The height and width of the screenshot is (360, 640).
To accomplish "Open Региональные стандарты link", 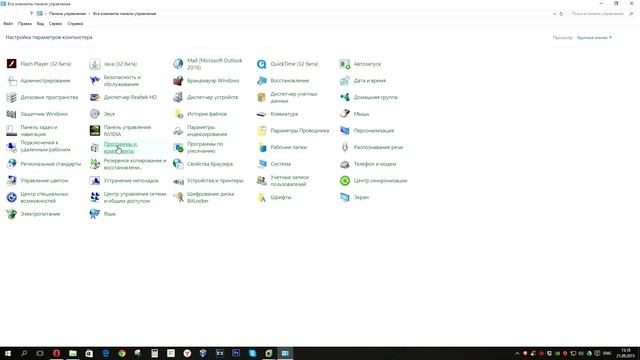I will pos(51,164).
